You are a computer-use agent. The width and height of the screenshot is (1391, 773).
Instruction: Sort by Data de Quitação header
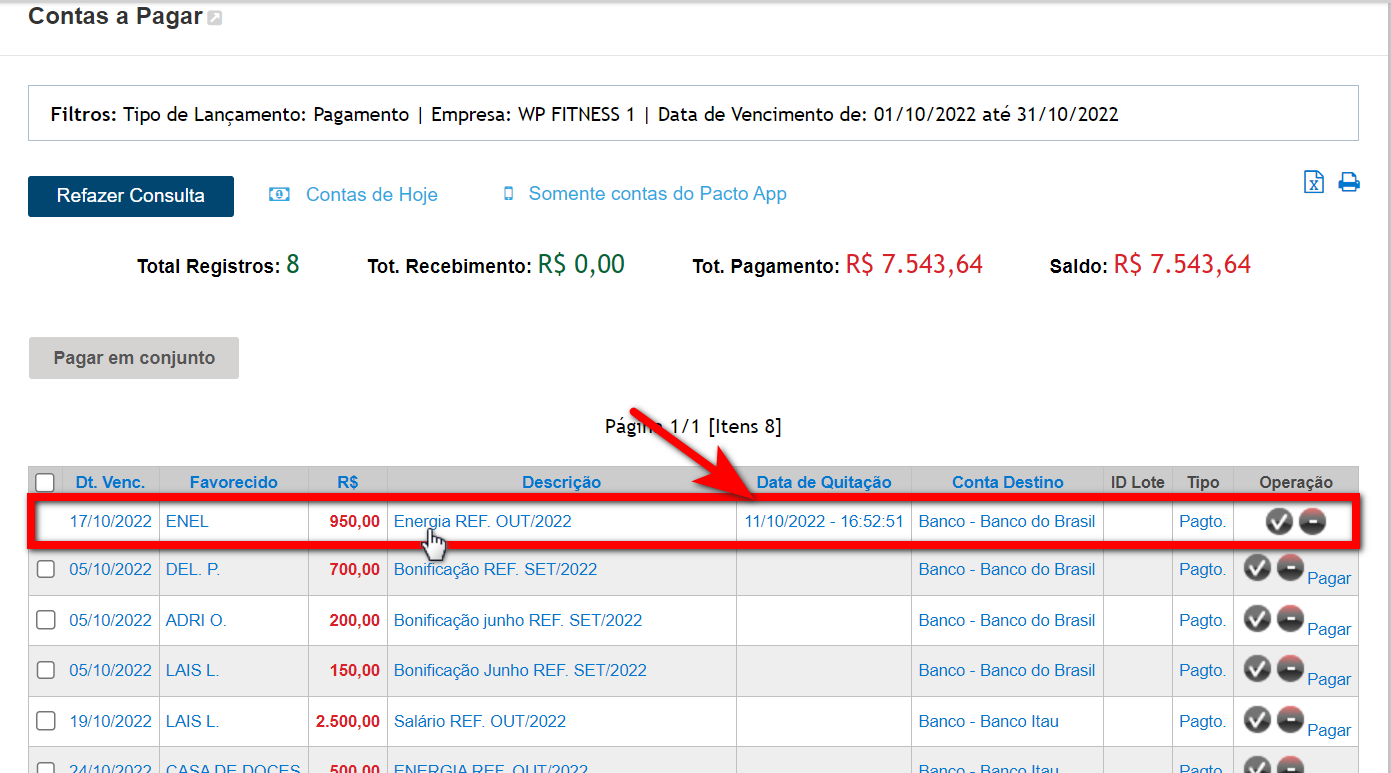pos(823,482)
